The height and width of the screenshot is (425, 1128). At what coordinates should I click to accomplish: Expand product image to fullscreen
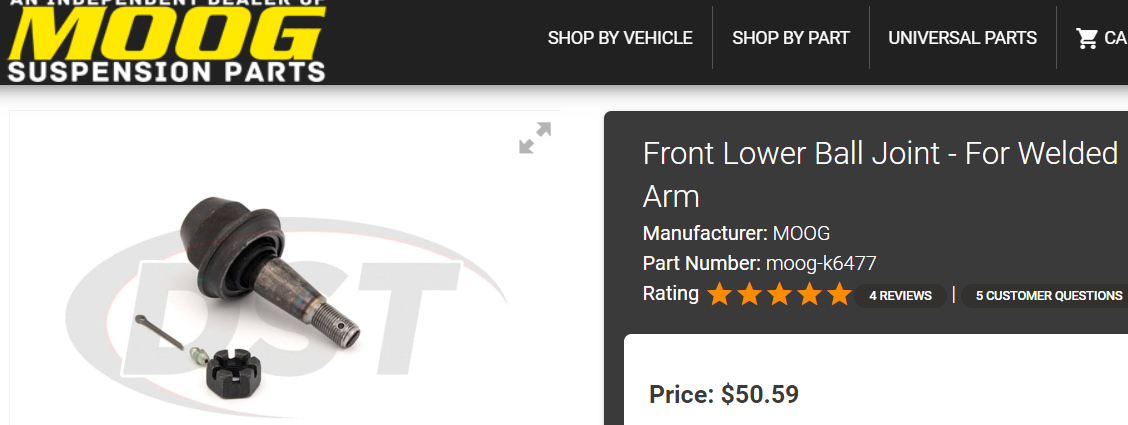tap(535, 138)
